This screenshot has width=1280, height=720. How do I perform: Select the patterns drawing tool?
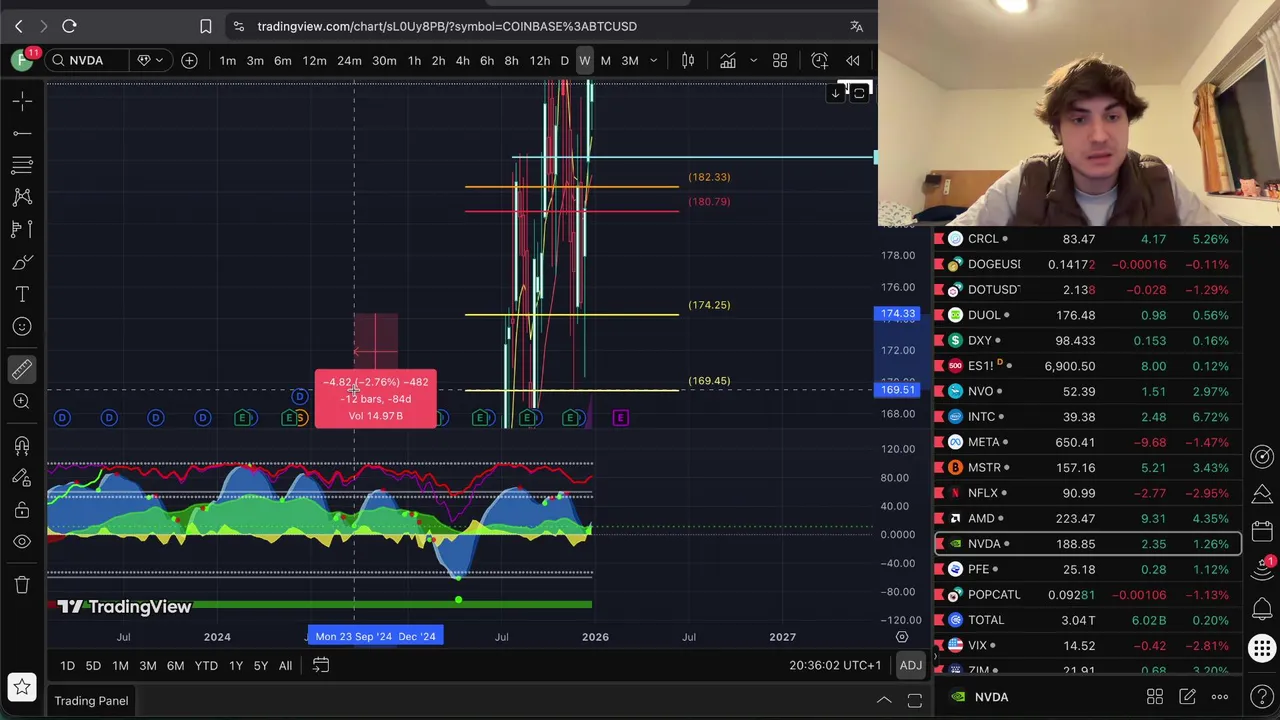click(22, 197)
